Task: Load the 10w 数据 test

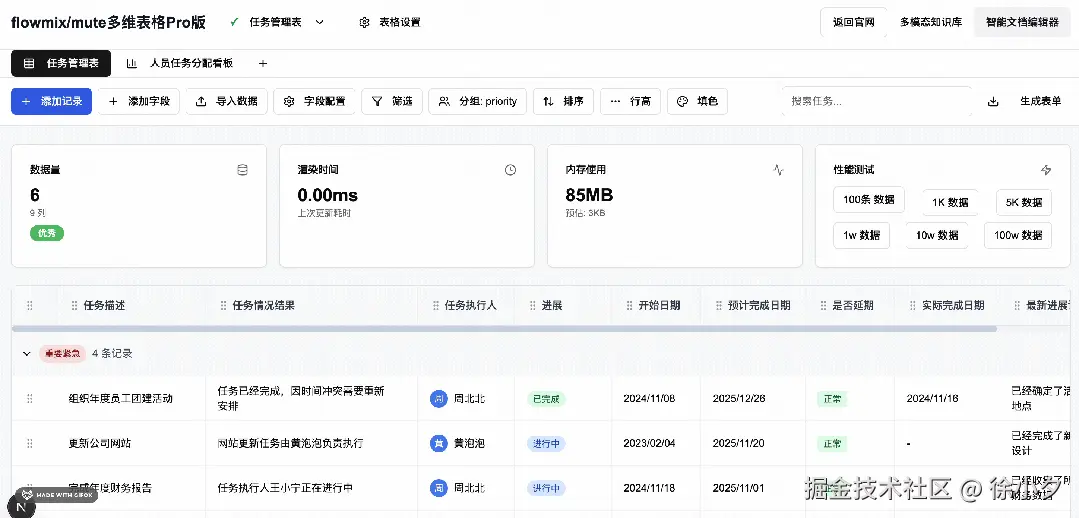Action: click(937, 235)
